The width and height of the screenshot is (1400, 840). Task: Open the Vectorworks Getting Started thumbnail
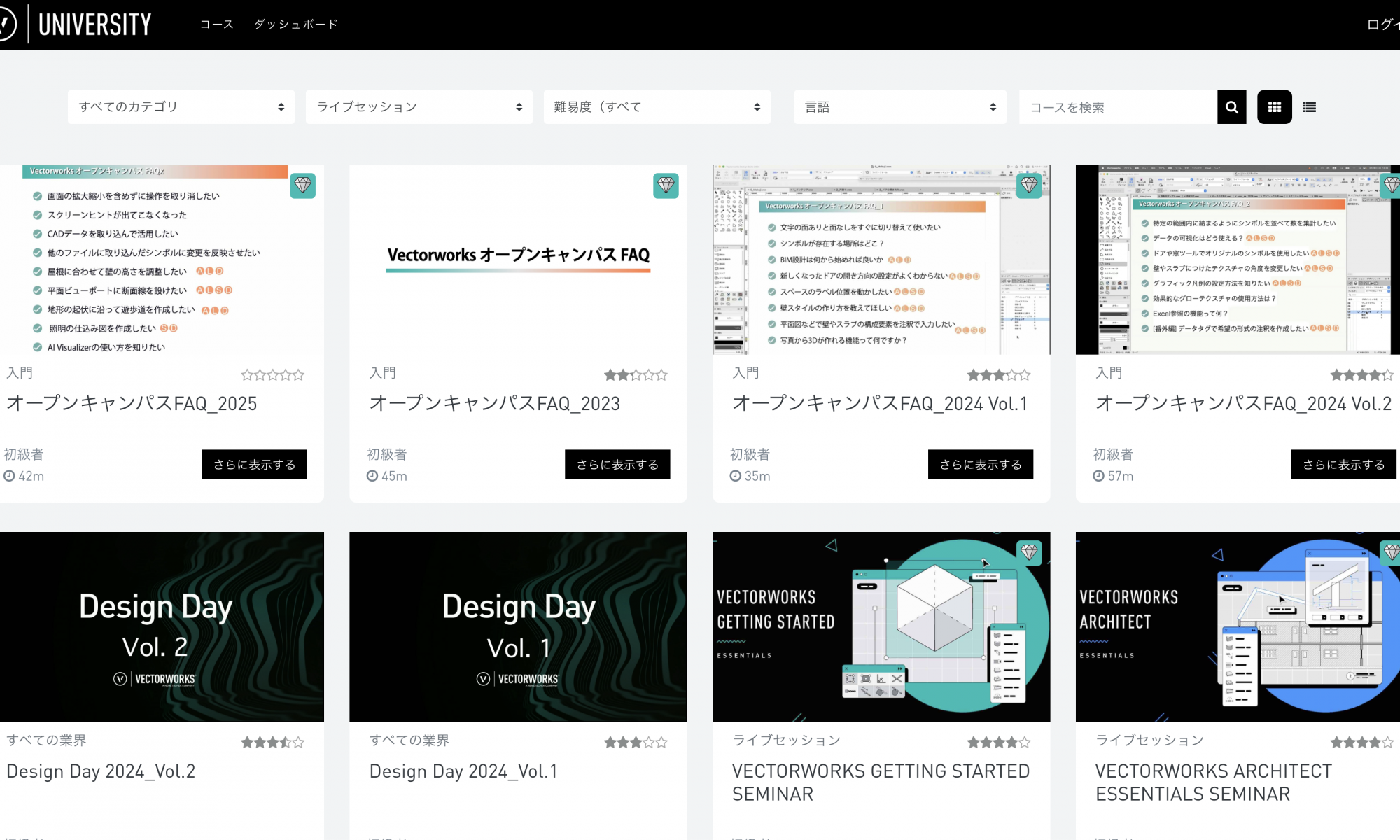[x=881, y=627]
